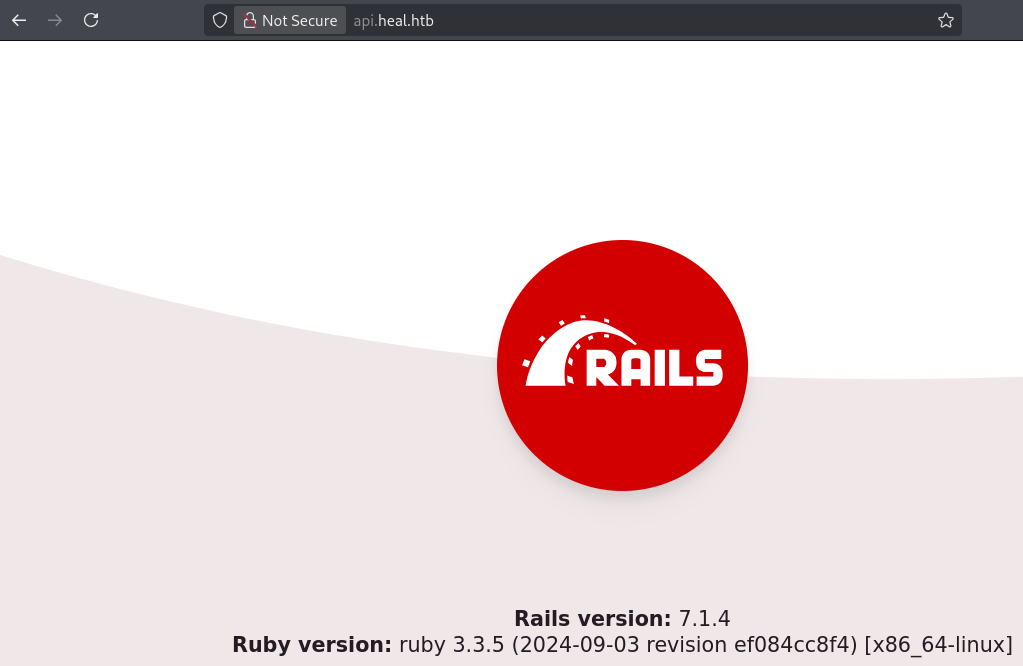Reload the current page
1023x666 pixels.
click(91, 20)
